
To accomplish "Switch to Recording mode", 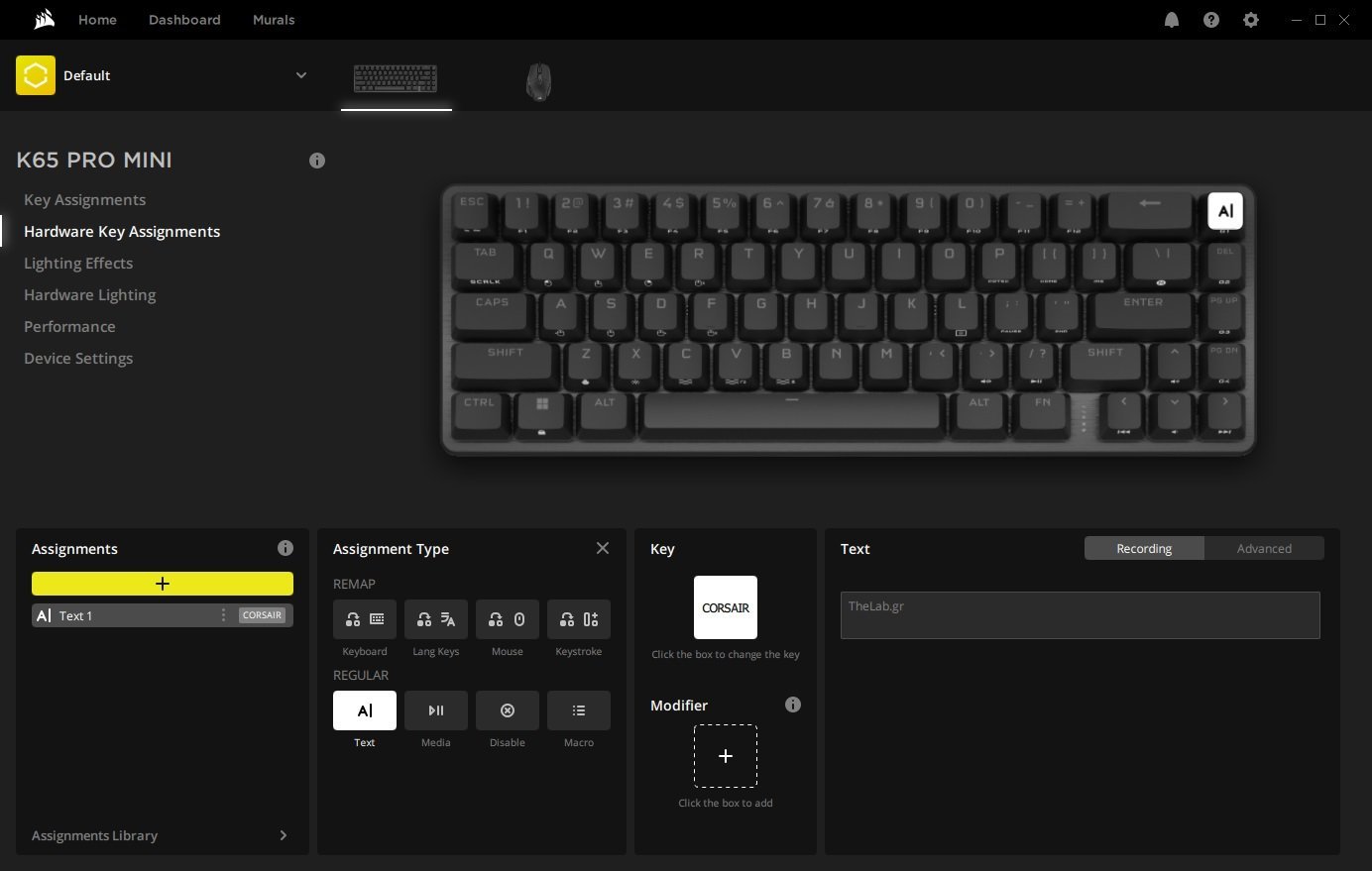I will click(1144, 548).
